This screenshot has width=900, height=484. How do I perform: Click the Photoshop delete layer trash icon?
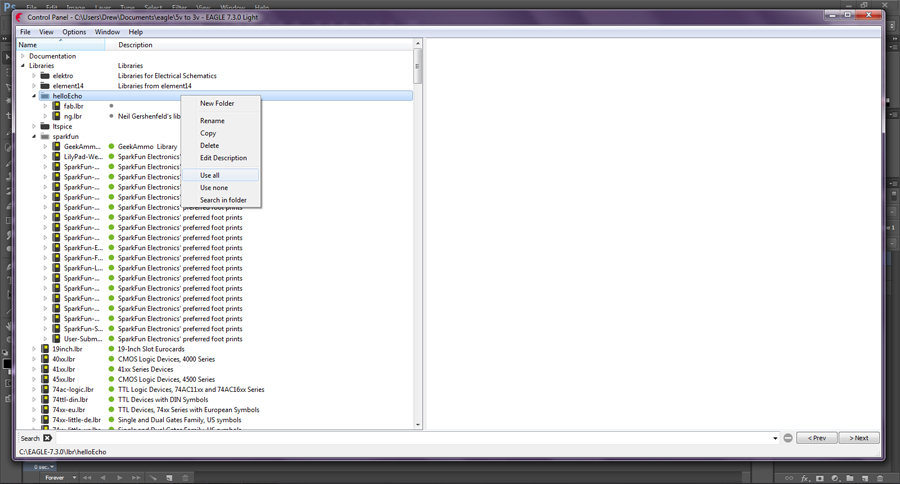880,478
